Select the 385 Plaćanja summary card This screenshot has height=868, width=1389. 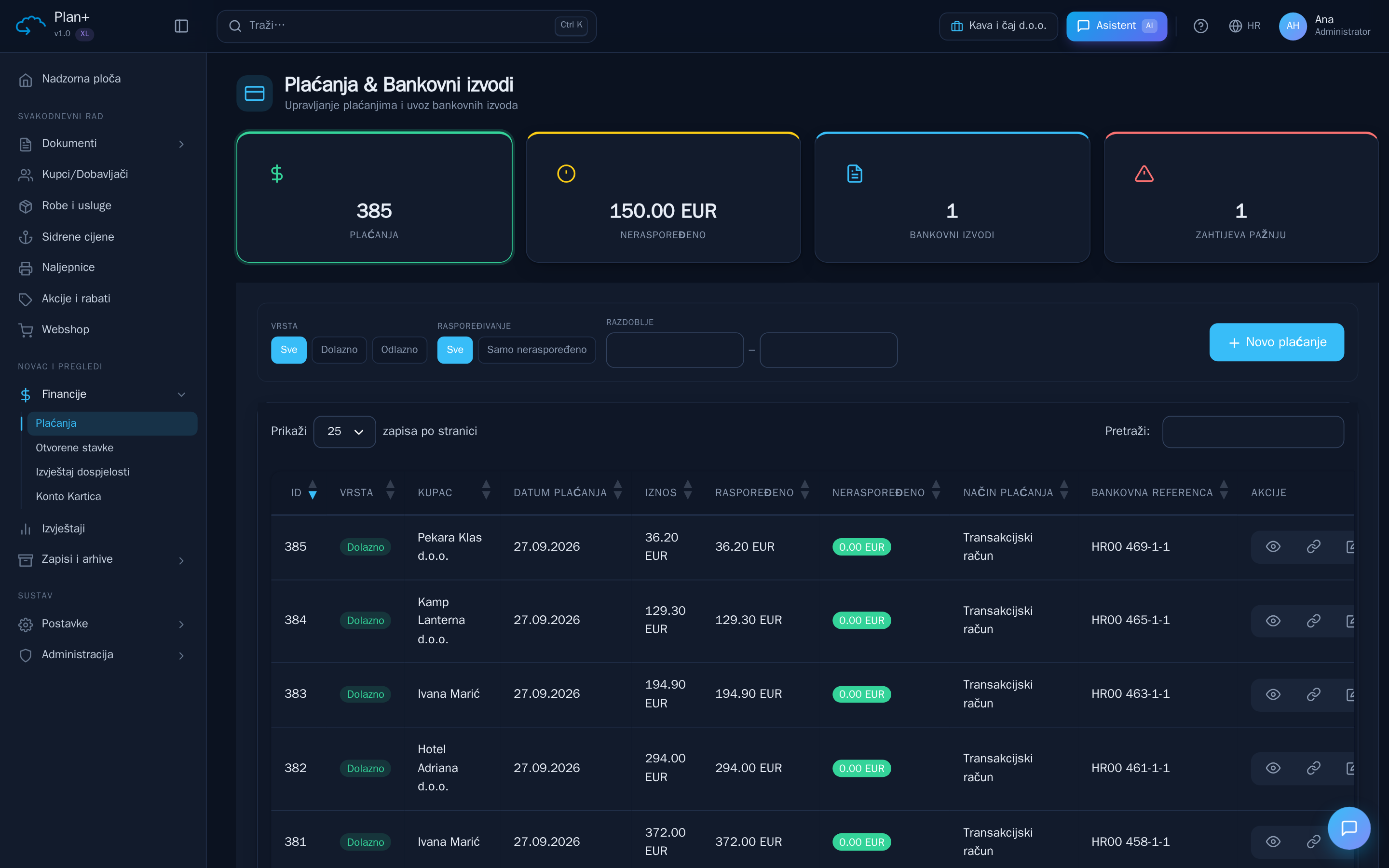pyautogui.click(x=374, y=198)
